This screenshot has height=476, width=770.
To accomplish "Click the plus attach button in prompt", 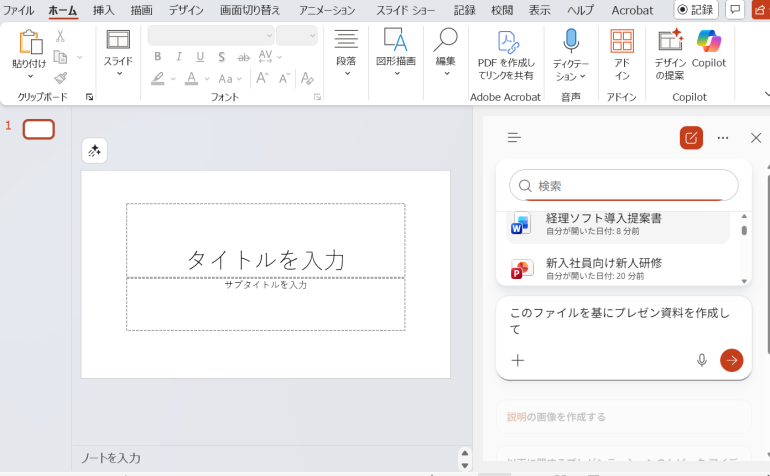I will [518, 361].
